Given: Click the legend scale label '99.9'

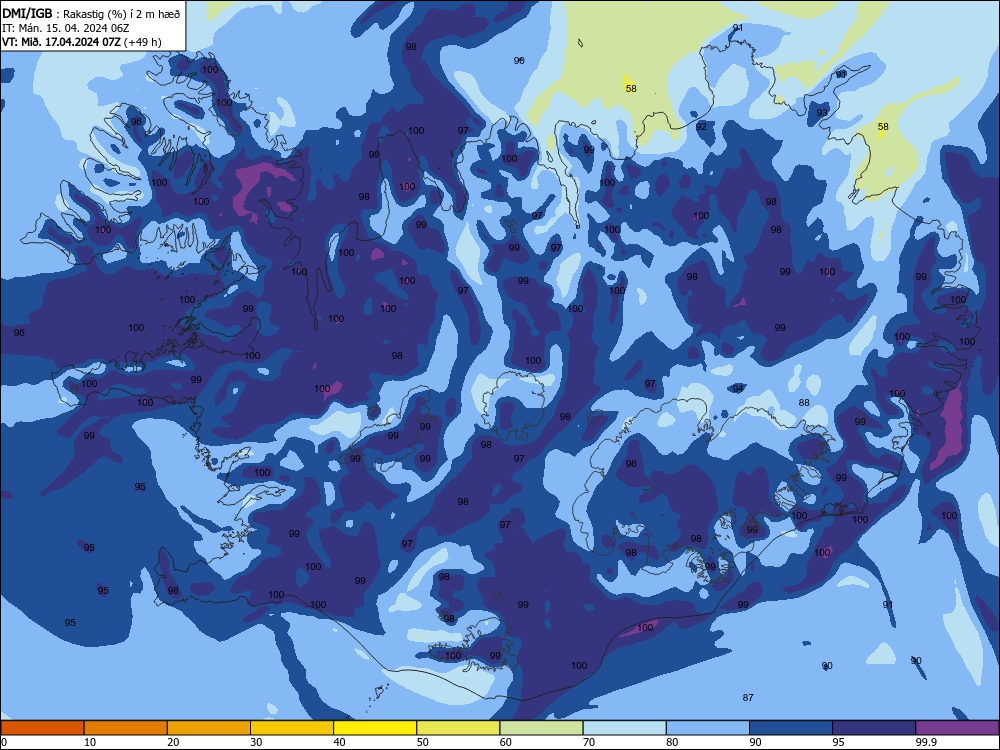Looking at the screenshot, I should pos(926,742).
